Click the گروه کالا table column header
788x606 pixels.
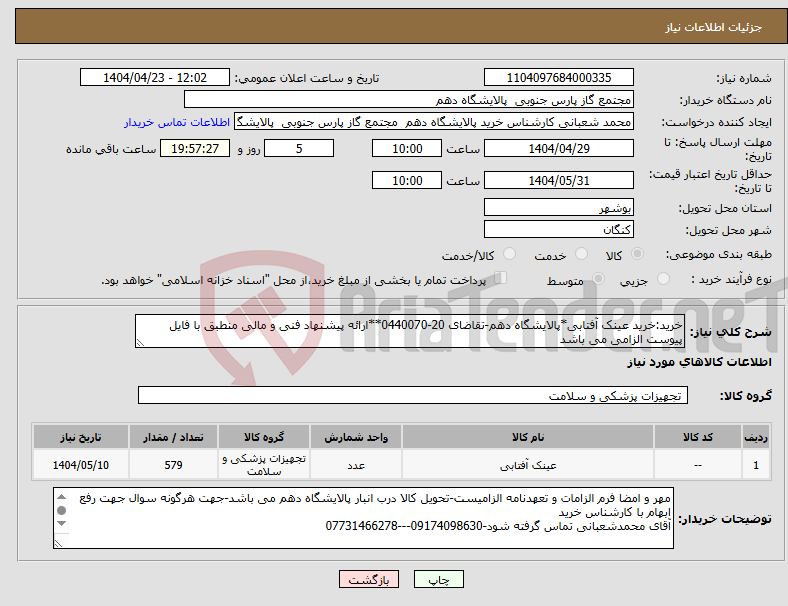click(264, 437)
